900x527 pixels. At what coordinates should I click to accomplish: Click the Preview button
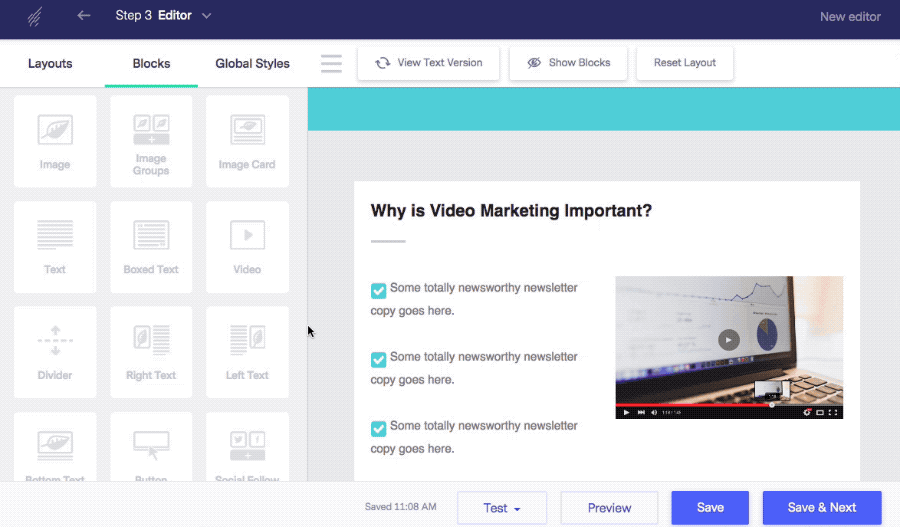[x=609, y=507]
